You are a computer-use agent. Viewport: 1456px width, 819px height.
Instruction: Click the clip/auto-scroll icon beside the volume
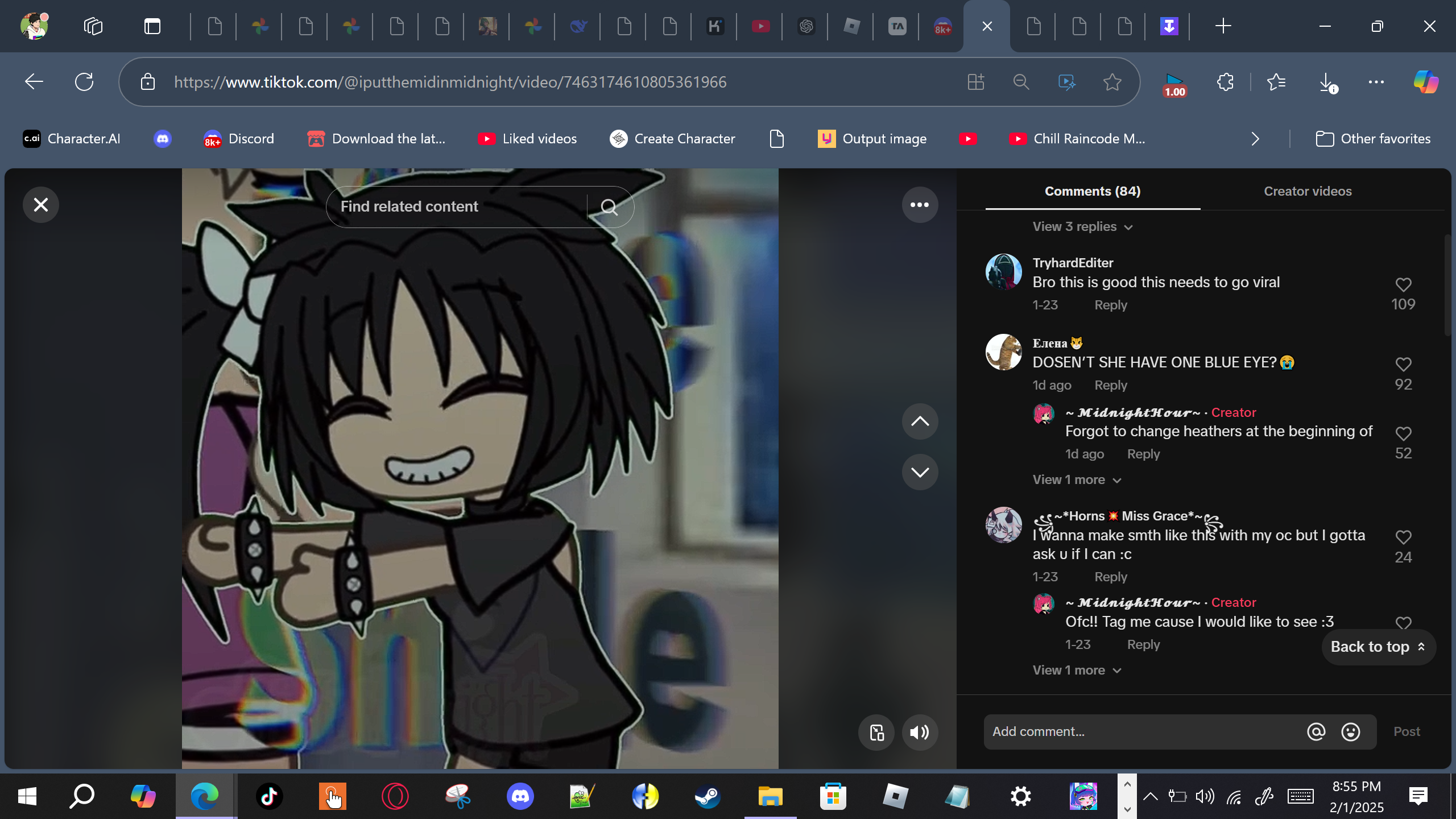876,733
